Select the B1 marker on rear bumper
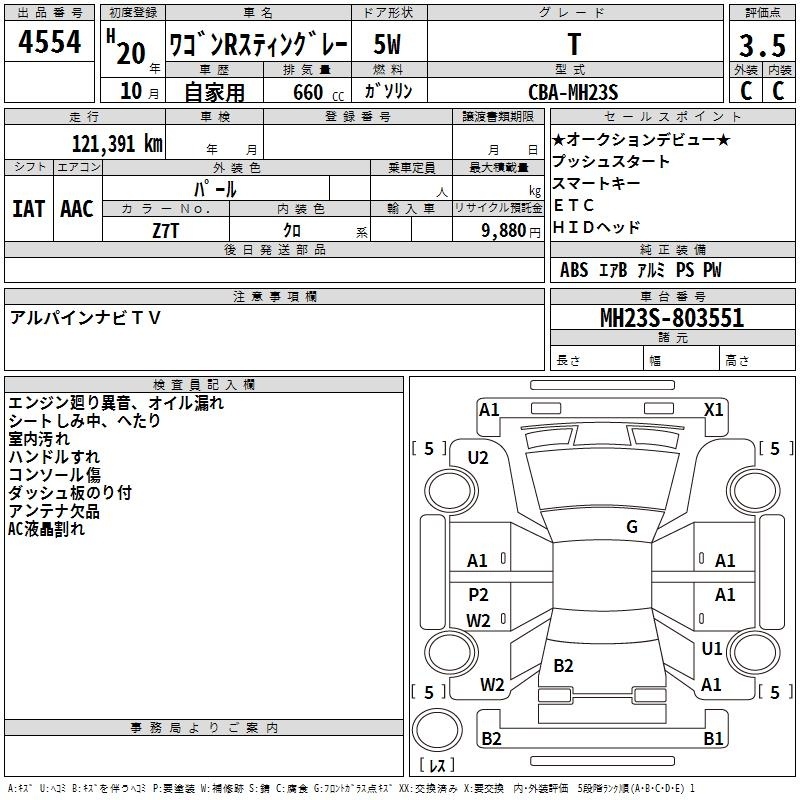 [713, 739]
